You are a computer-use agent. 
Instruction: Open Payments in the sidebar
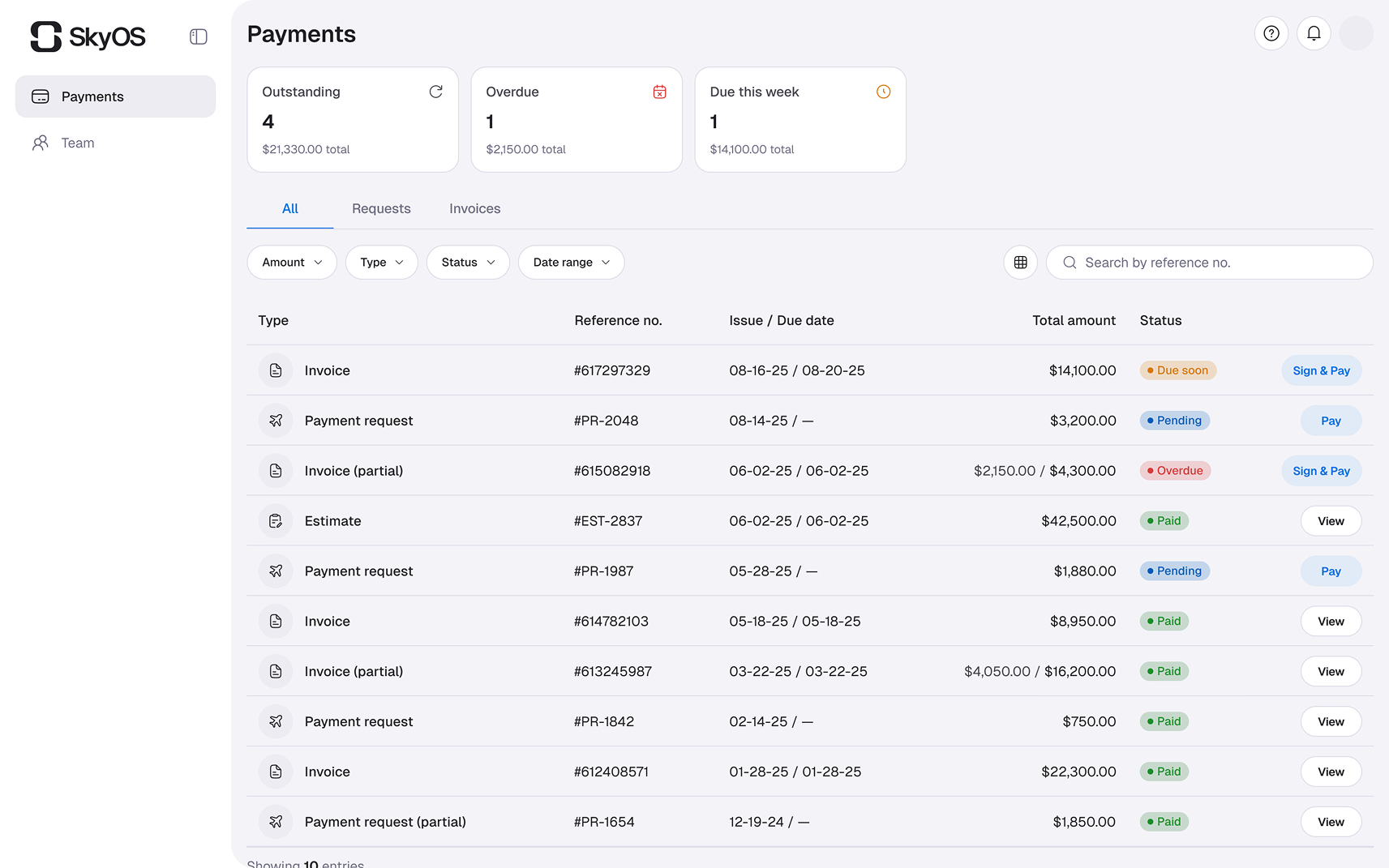[115, 96]
